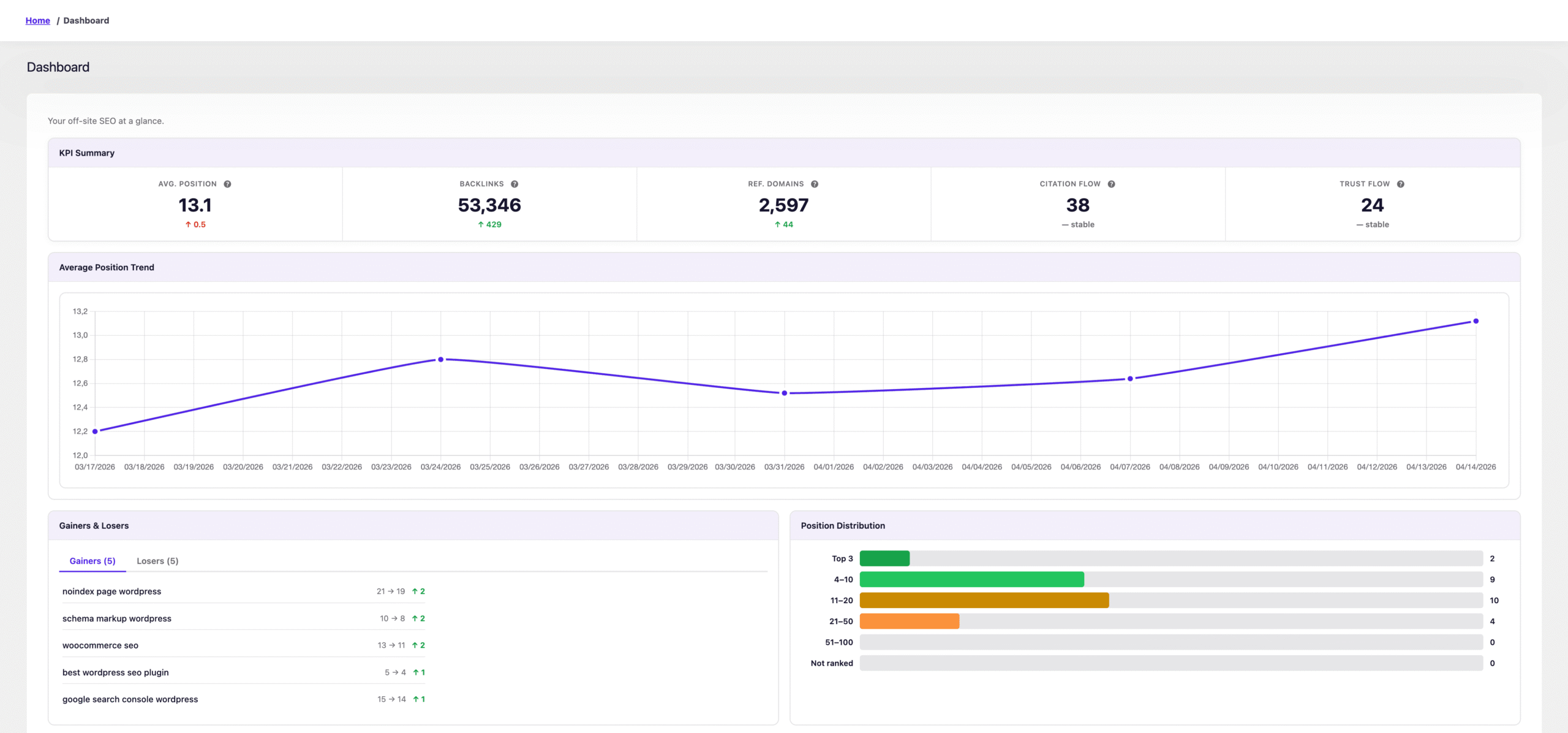Screen dimensions: 1568x733
Task: Click the Ref. Domains help icon
Action: pos(815,184)
